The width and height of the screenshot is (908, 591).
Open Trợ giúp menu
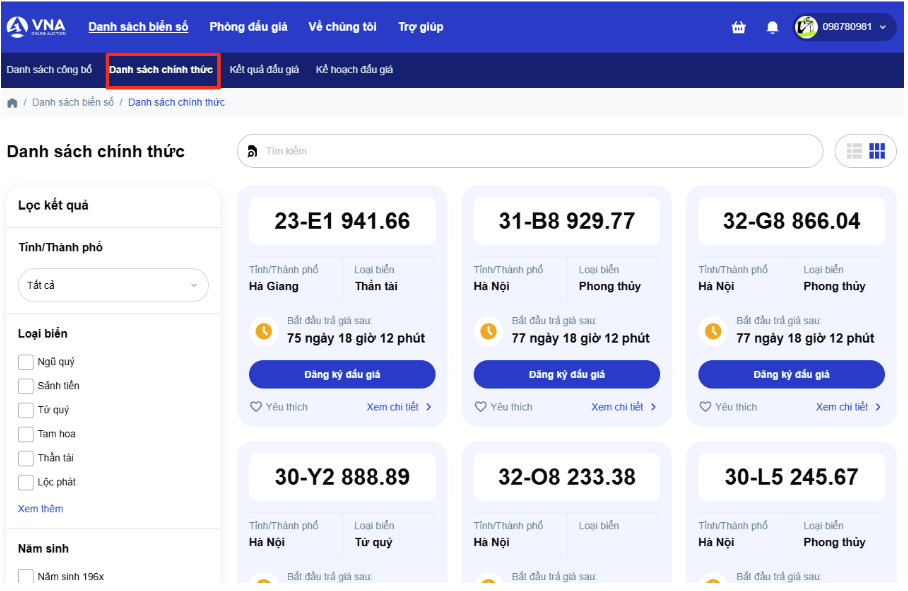click(x=420, y=27)
